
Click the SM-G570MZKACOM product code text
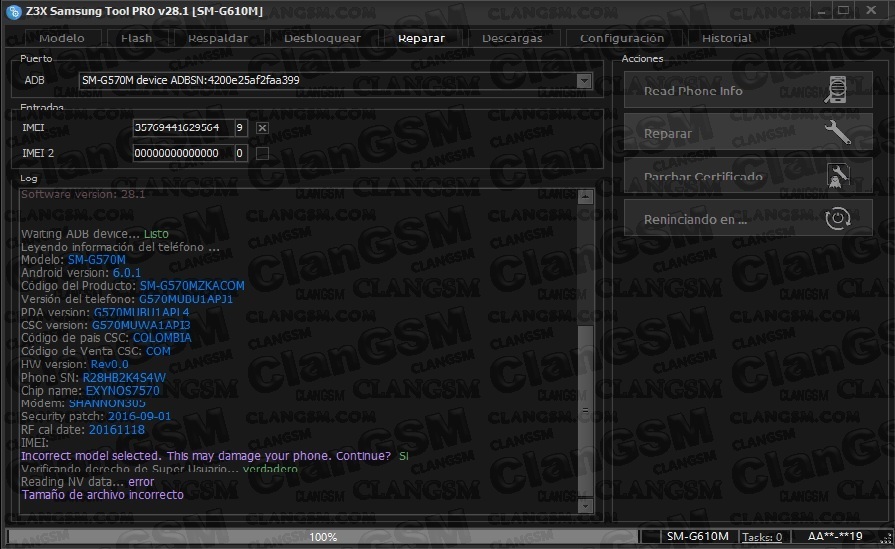click(192, 286)
